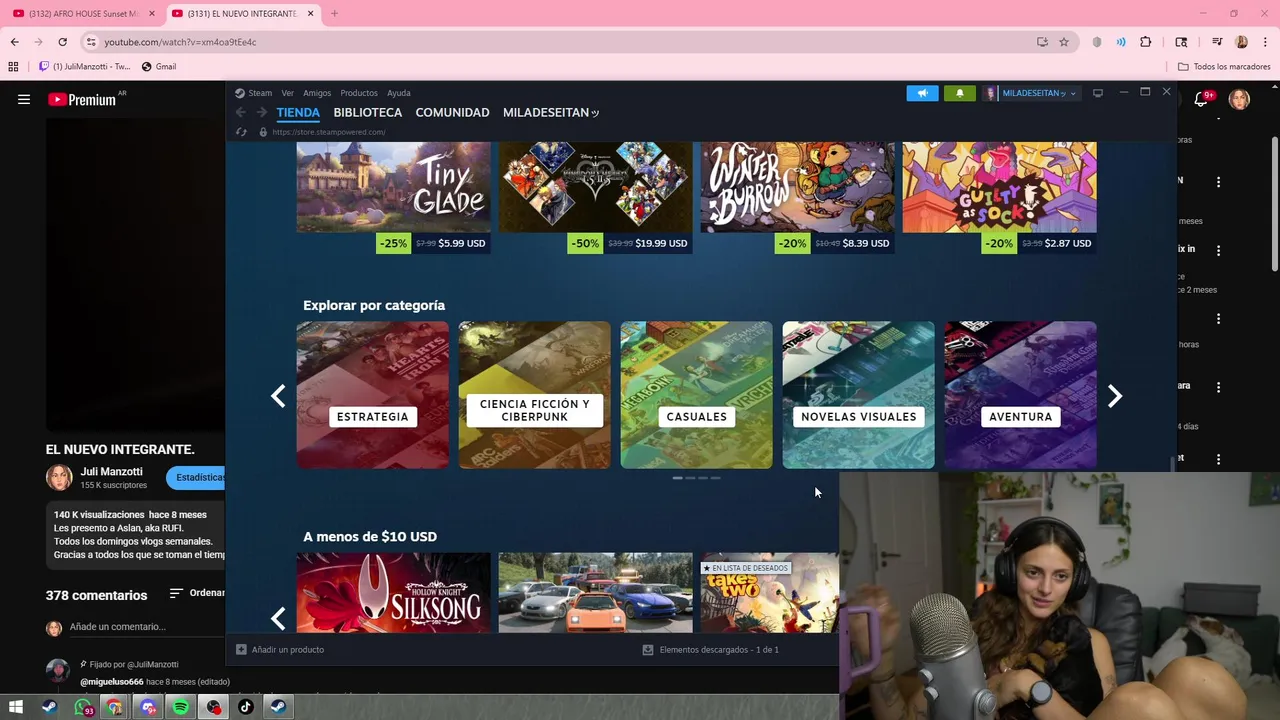1280x720 pixels.
Task: Reload the YouTube page in Chrome
Action: [x=62, y=42]
